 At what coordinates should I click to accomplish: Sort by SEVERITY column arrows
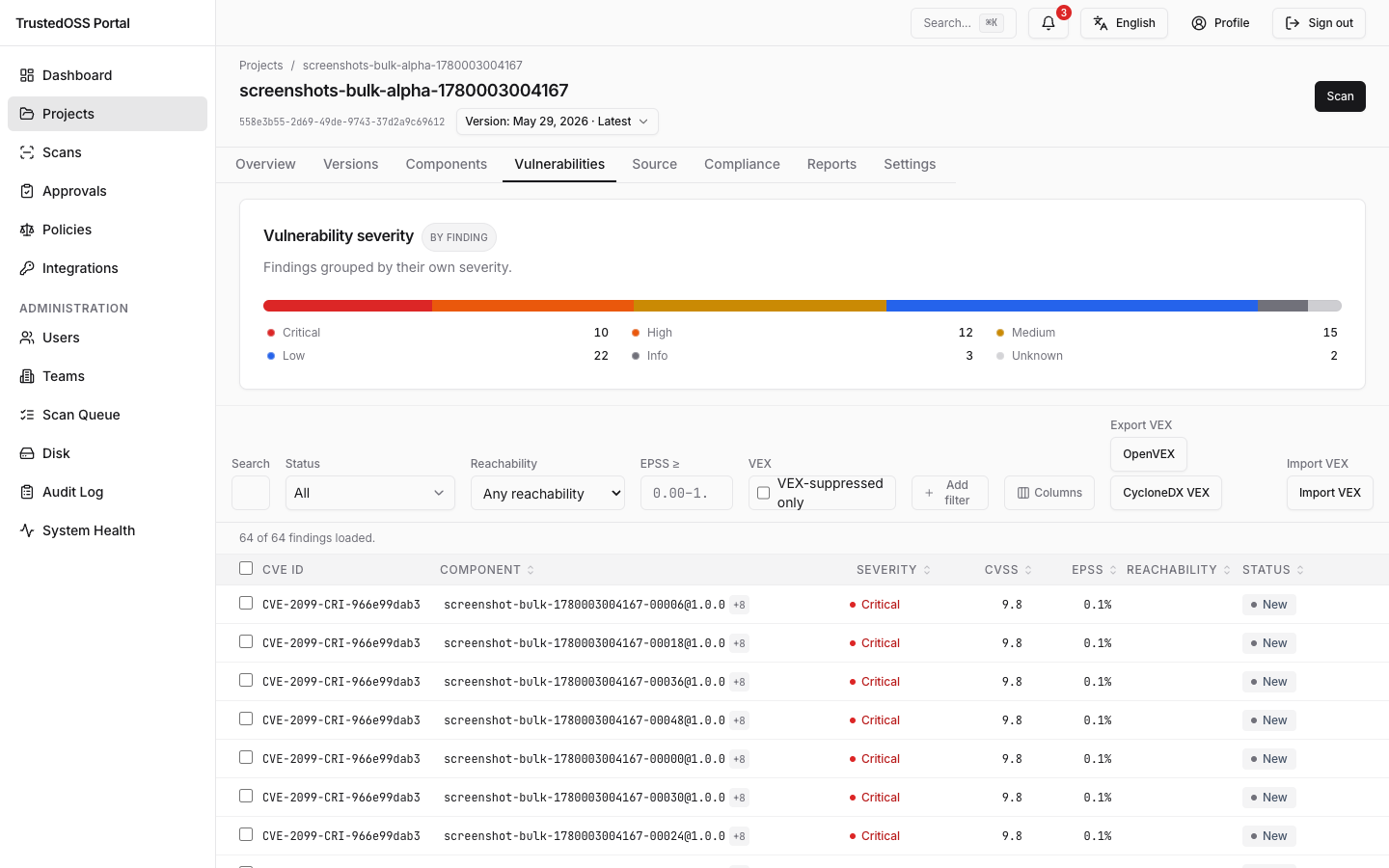tap(927, 570)
